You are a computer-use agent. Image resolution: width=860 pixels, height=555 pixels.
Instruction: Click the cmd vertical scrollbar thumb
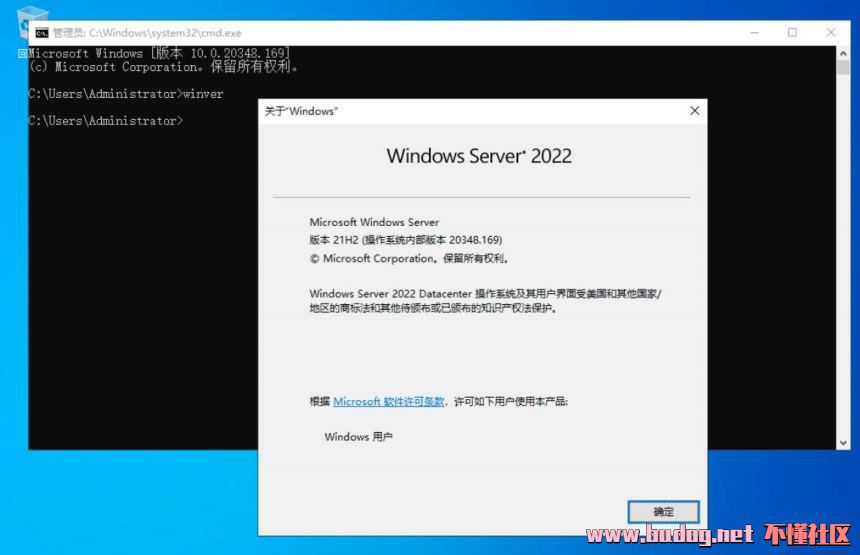pyautogui.click(x=843, y=68)
